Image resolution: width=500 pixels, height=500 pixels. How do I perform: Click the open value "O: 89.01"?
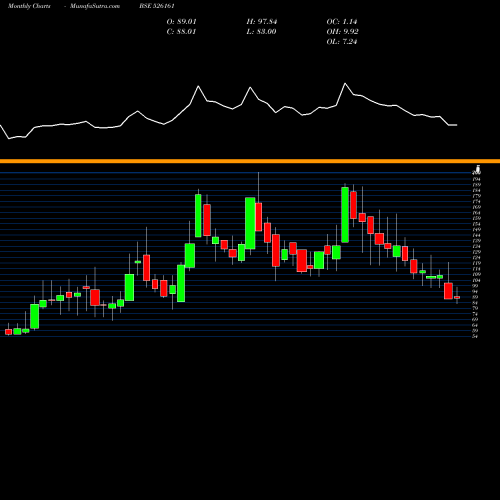coord(182,22)
